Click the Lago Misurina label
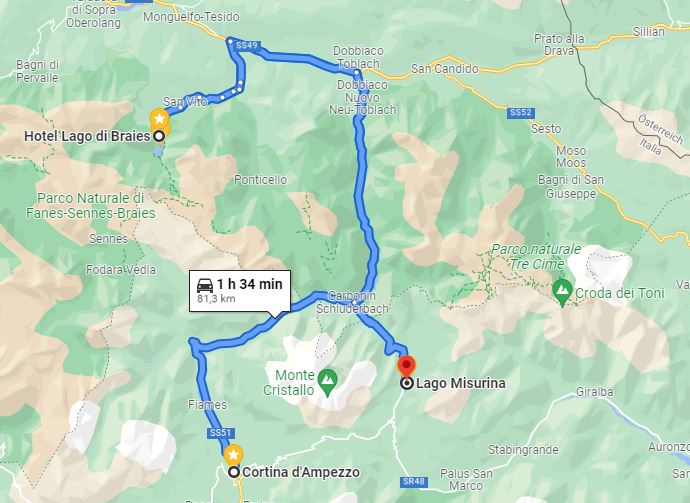 [460, 383]
